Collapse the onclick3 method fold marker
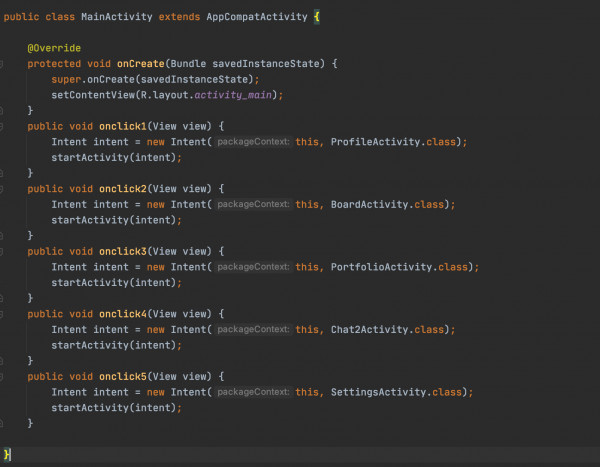Image resolution: width=600 pixels, height=467 pixels. pyautogui.click(x=1, y=251)
